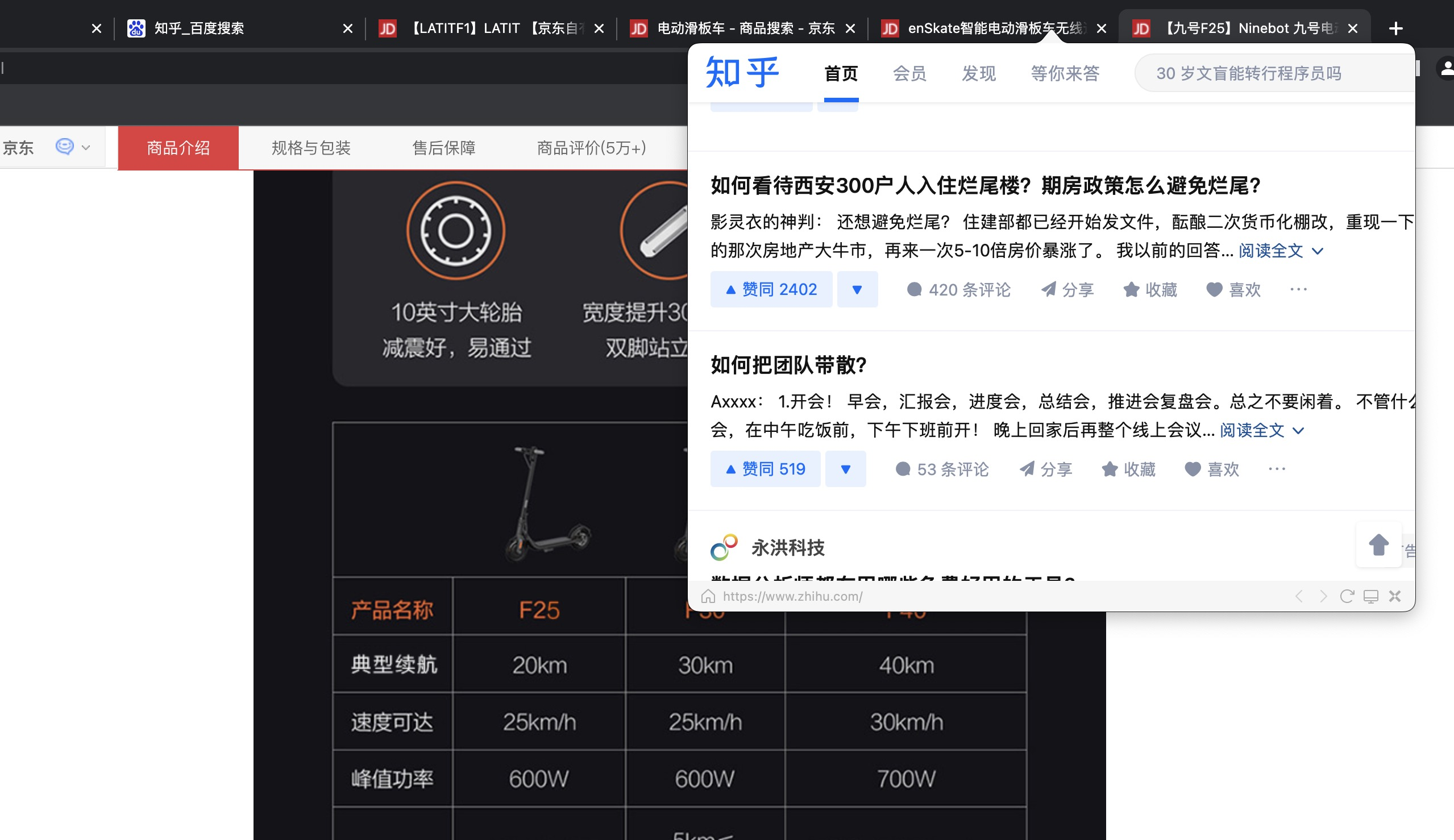
Task: Click 30km/h speed cell
Action: coord(906,721)
